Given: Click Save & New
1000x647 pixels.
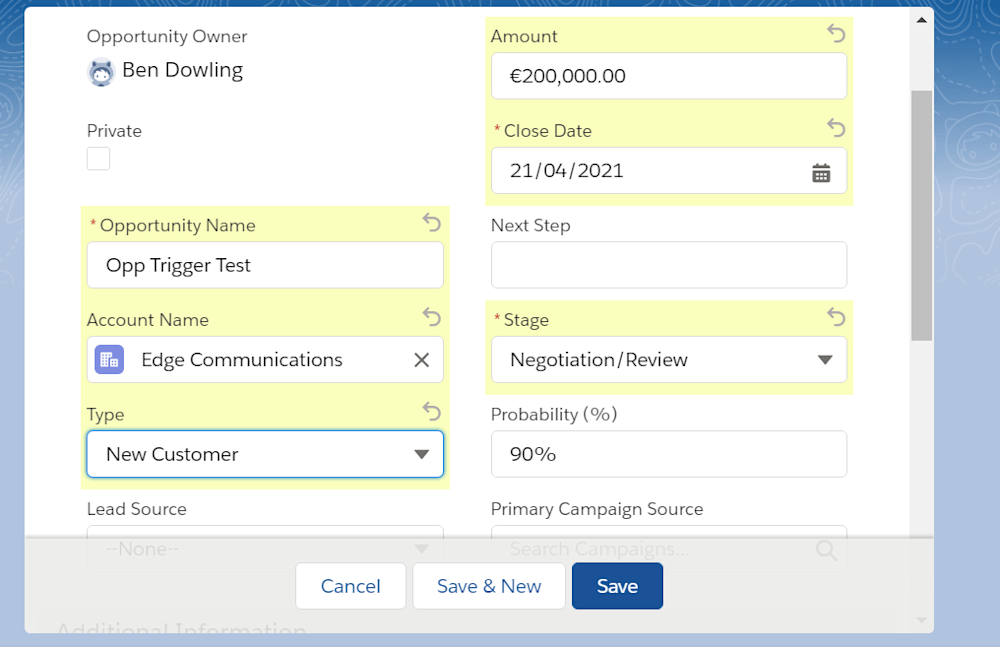Looking at the screenshot, I should click(488, 586).
